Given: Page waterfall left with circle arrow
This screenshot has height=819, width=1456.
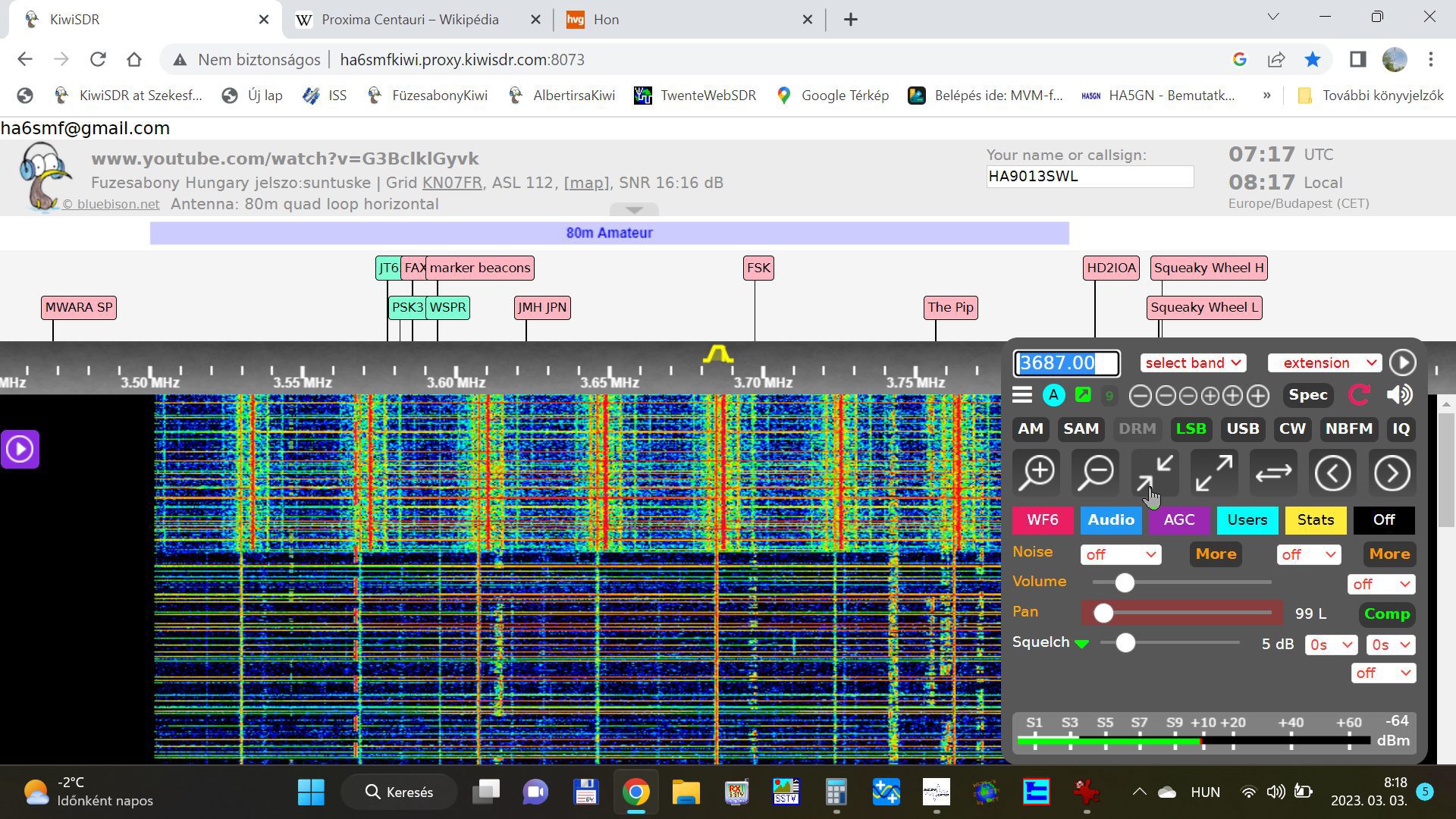Looking at the screenshot, I should (1332, 473).
